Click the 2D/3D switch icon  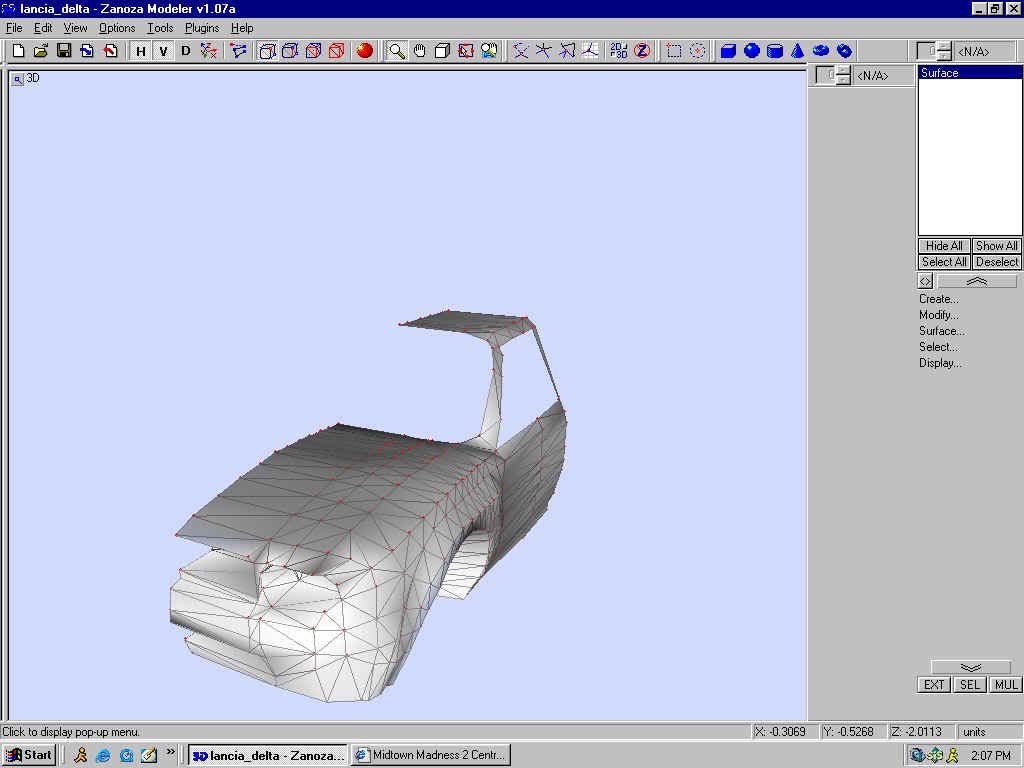tap(619, 51)
